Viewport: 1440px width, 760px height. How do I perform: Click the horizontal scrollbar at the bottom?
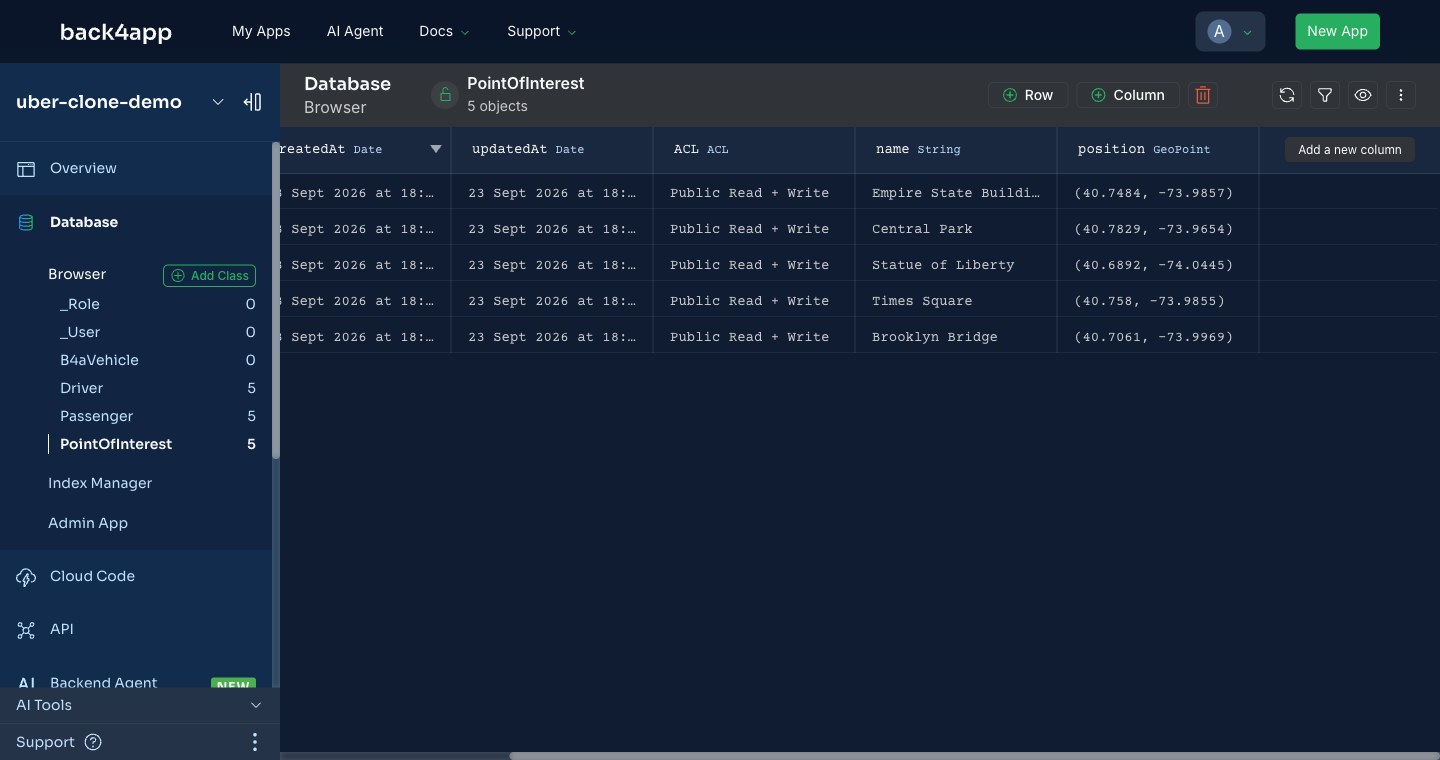pos(974,756)
